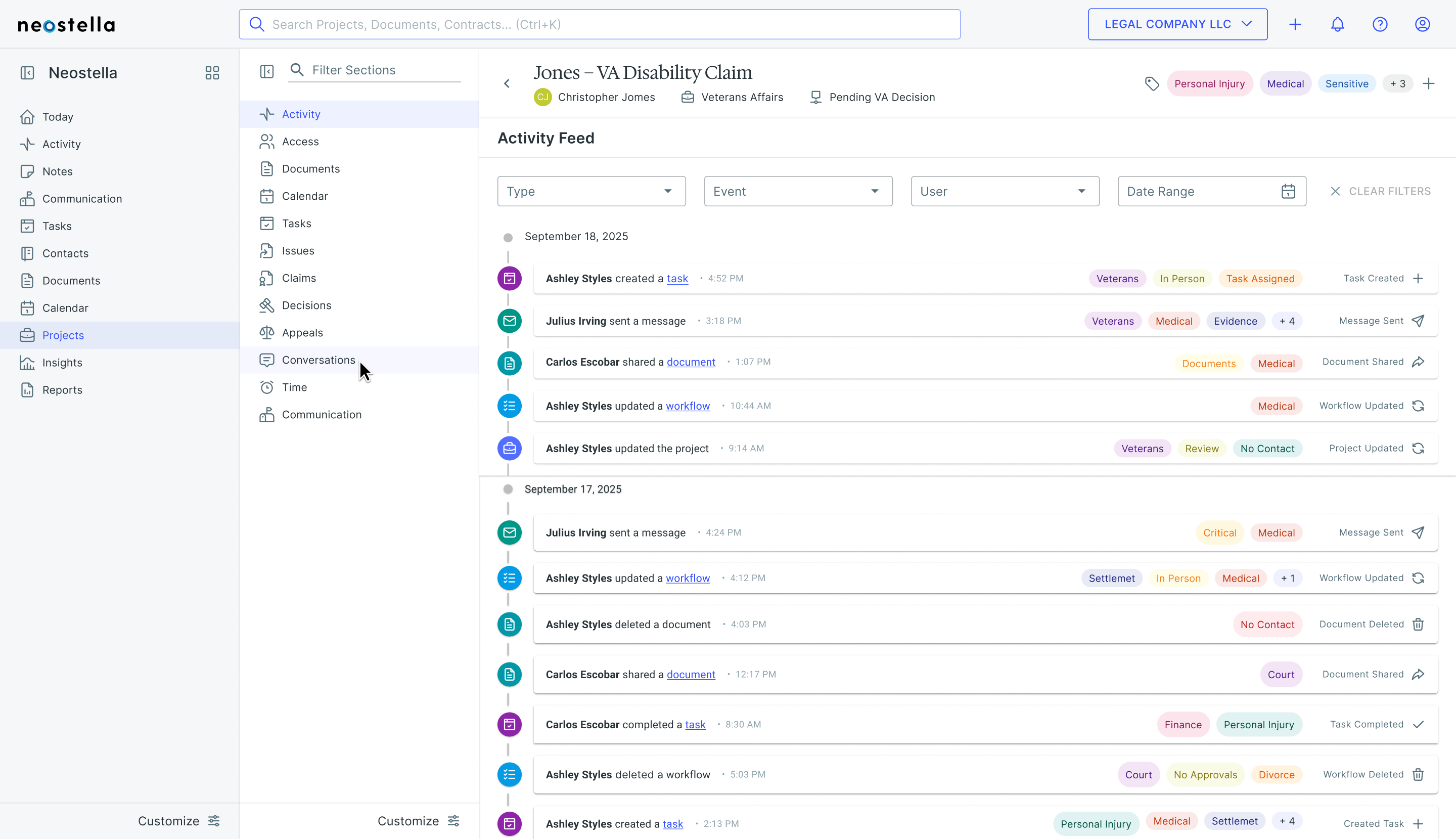Open the help question mark icon
The width and height of the screenshot is (1456, 839).
pos(1380,24)
